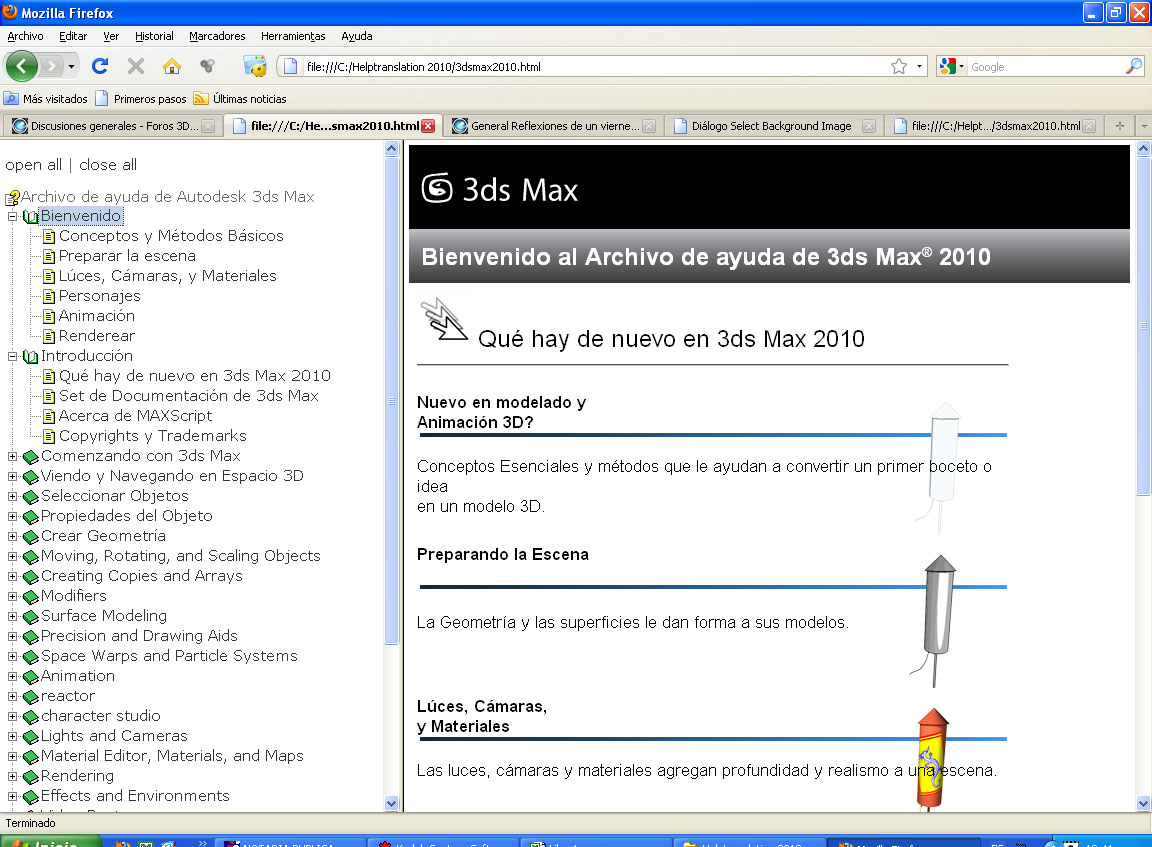
Task: Click the Stop loading X icon
Action: click(x=136, y=66)
